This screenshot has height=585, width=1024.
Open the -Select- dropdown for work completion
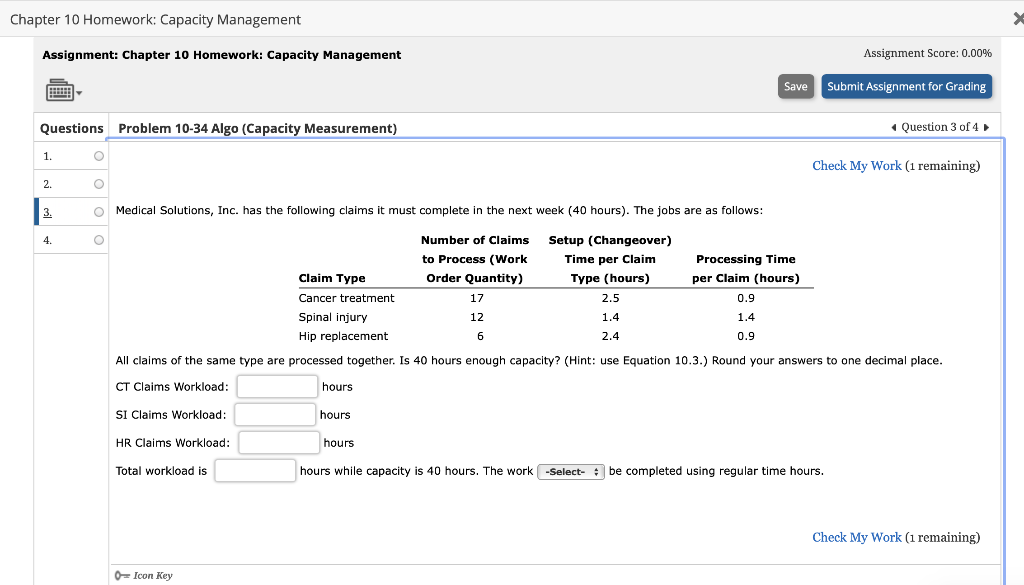(x=571, y=471)
